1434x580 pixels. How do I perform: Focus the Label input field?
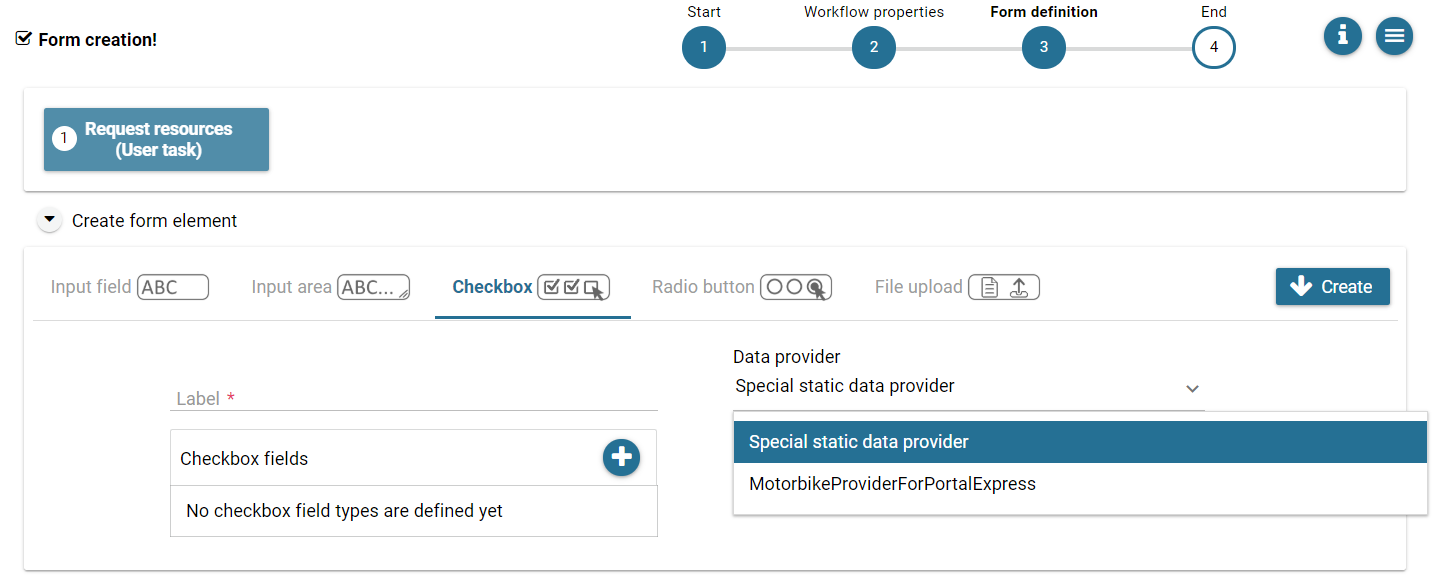point(414,398)
